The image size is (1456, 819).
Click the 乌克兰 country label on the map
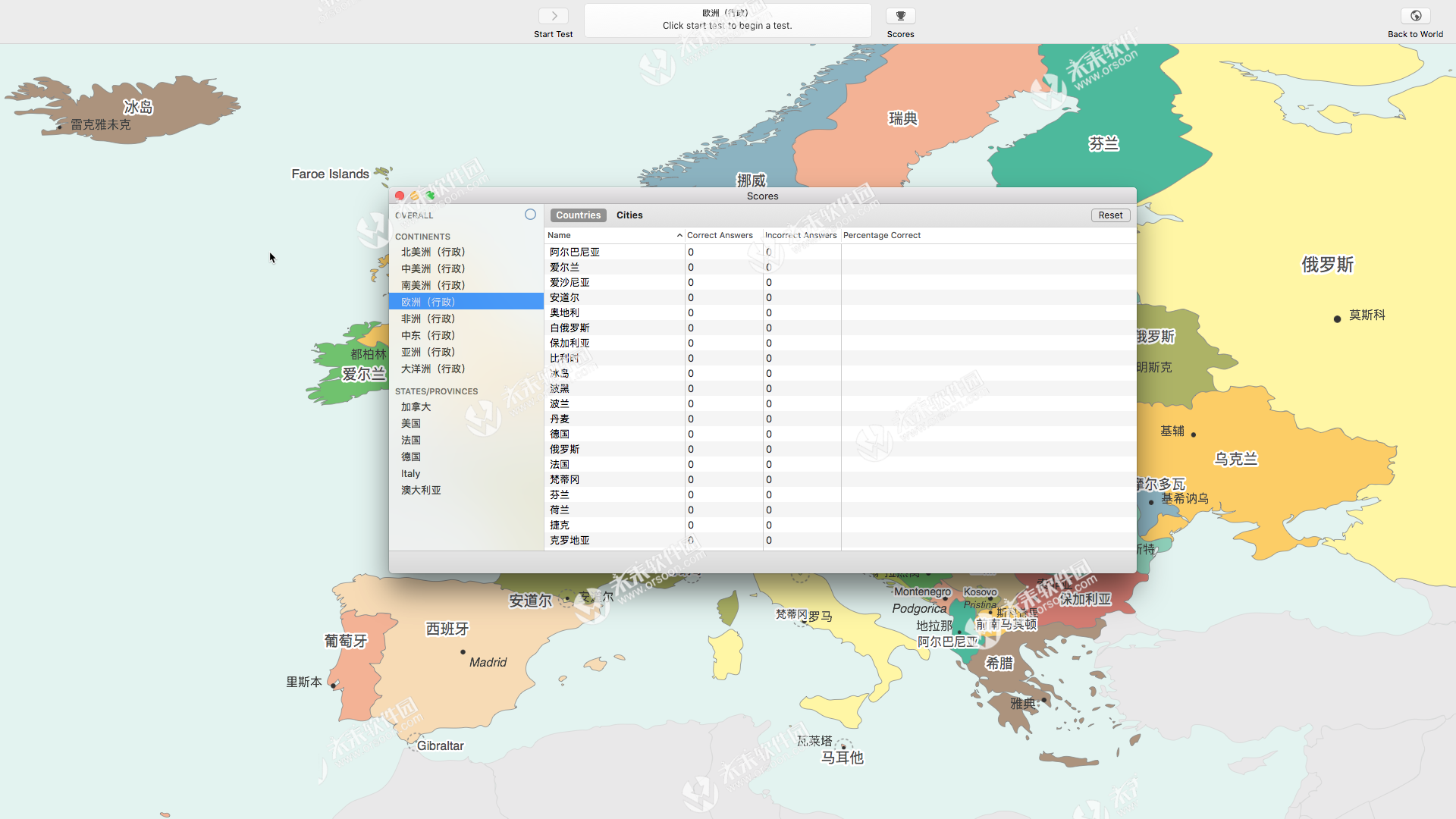tap(1235, 459)
